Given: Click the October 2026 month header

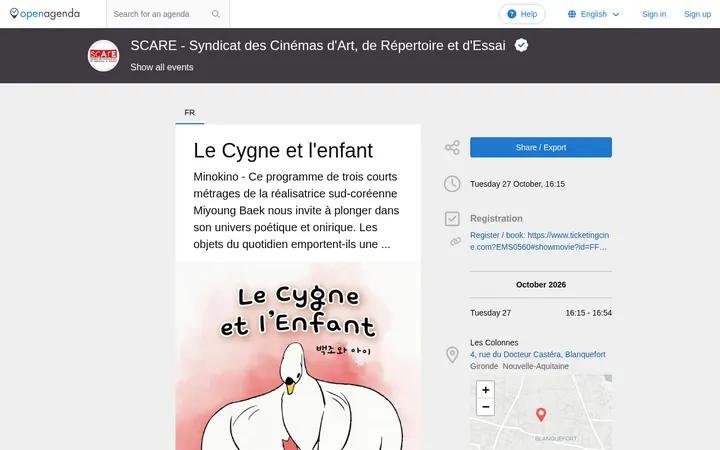Looking at the screenshot, I should (541, 285).
